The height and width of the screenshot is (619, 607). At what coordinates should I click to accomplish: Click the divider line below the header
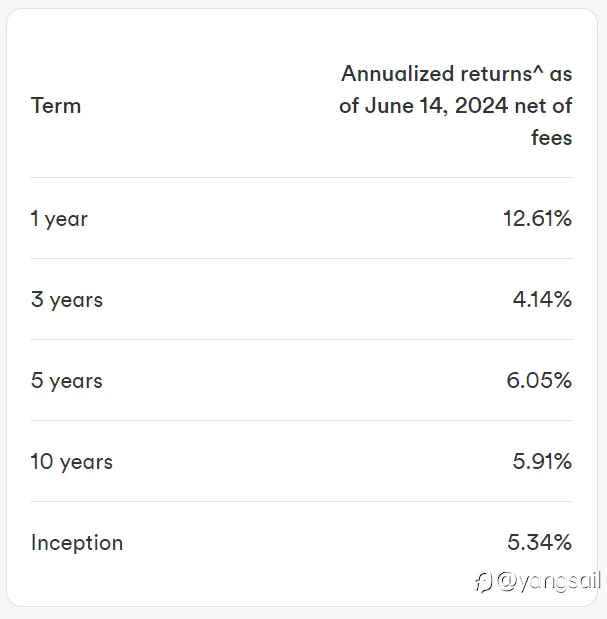[302, 178]
